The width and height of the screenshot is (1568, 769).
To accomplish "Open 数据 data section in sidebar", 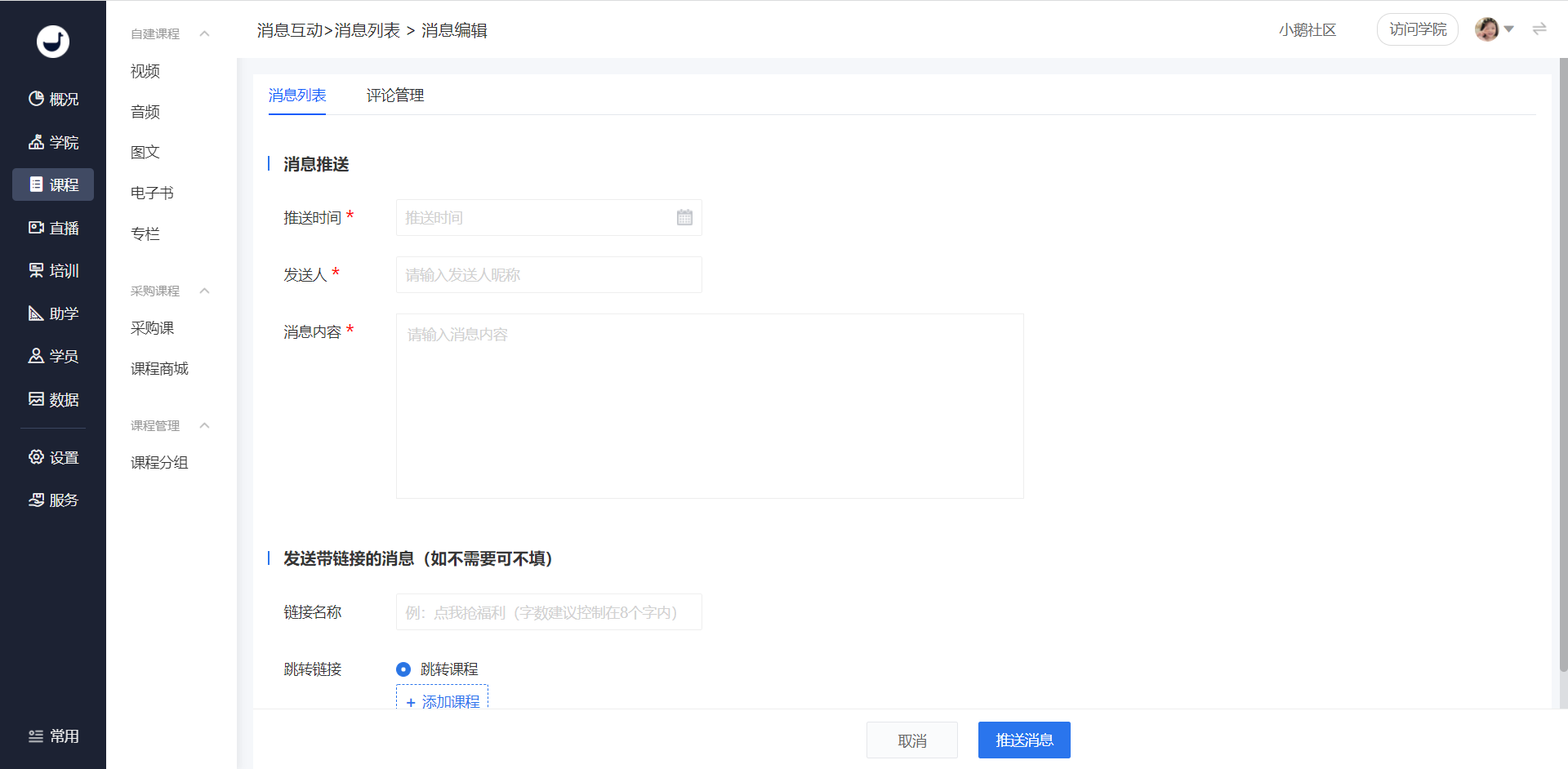I will [53, 399].
